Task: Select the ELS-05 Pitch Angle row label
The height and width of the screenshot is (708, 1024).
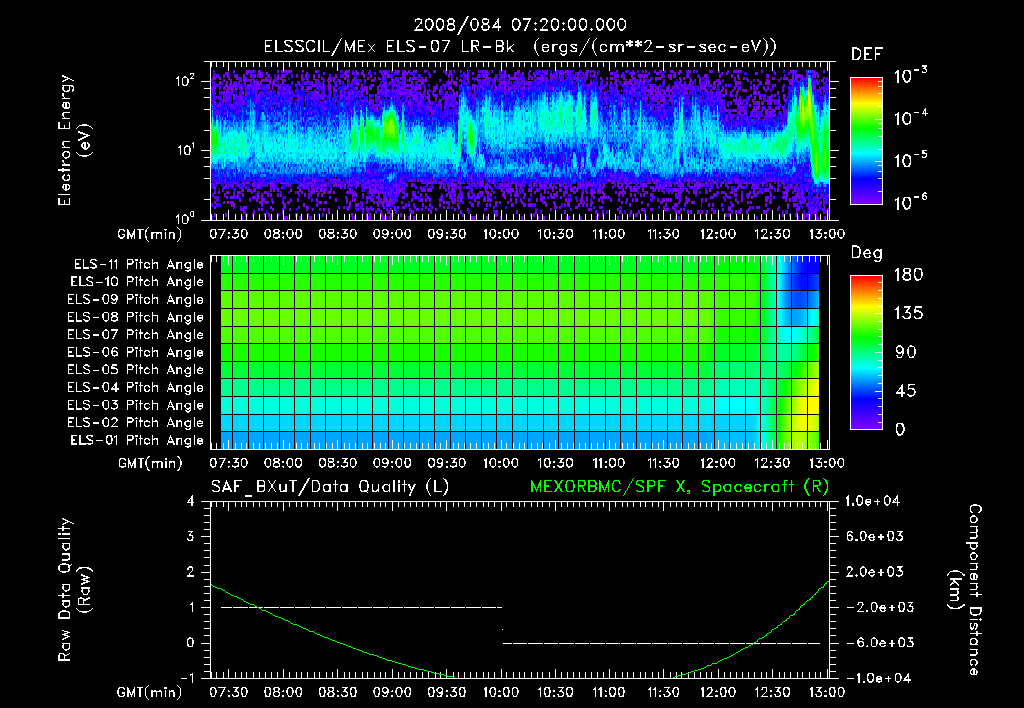Action: tap(135, 370)
